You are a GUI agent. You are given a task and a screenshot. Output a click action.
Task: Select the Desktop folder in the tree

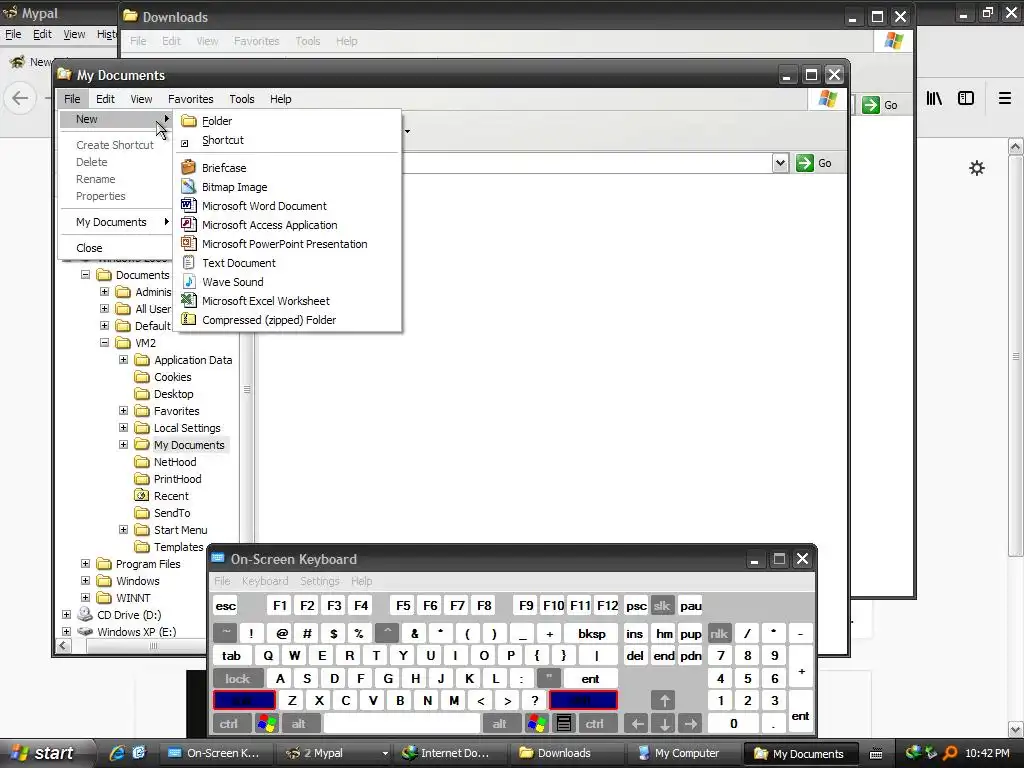pos(174,394)
